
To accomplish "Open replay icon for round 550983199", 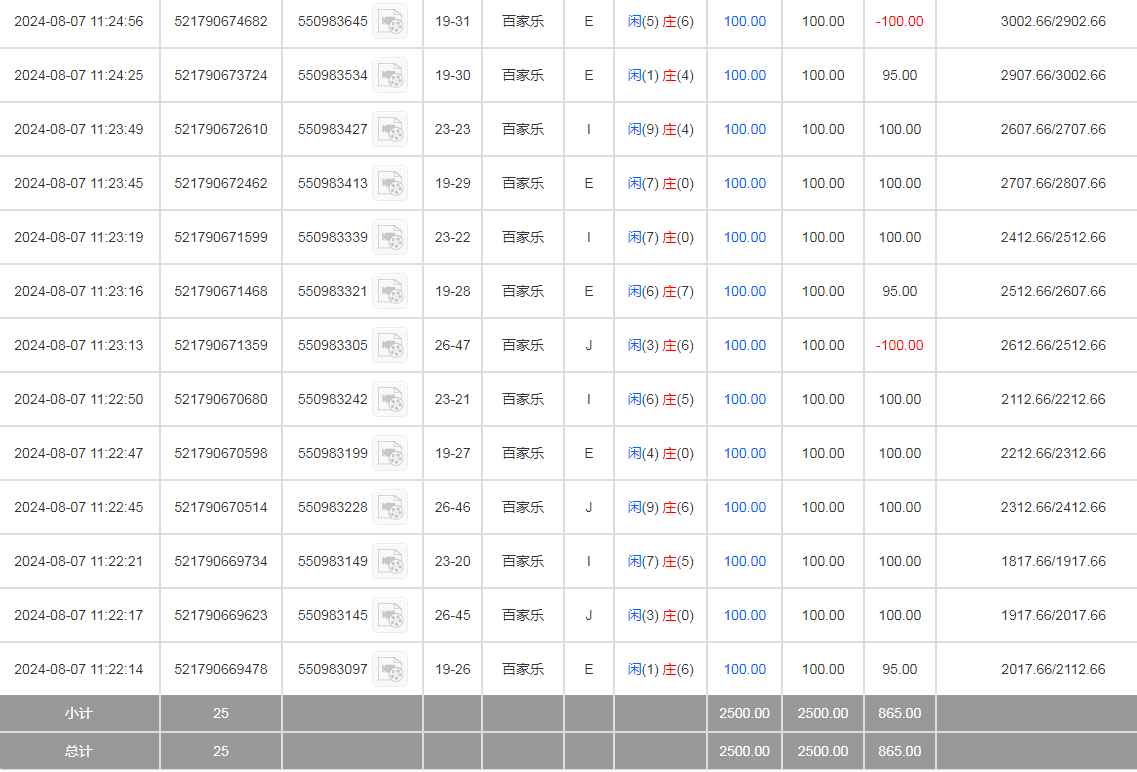I will [x=390, y=454].
